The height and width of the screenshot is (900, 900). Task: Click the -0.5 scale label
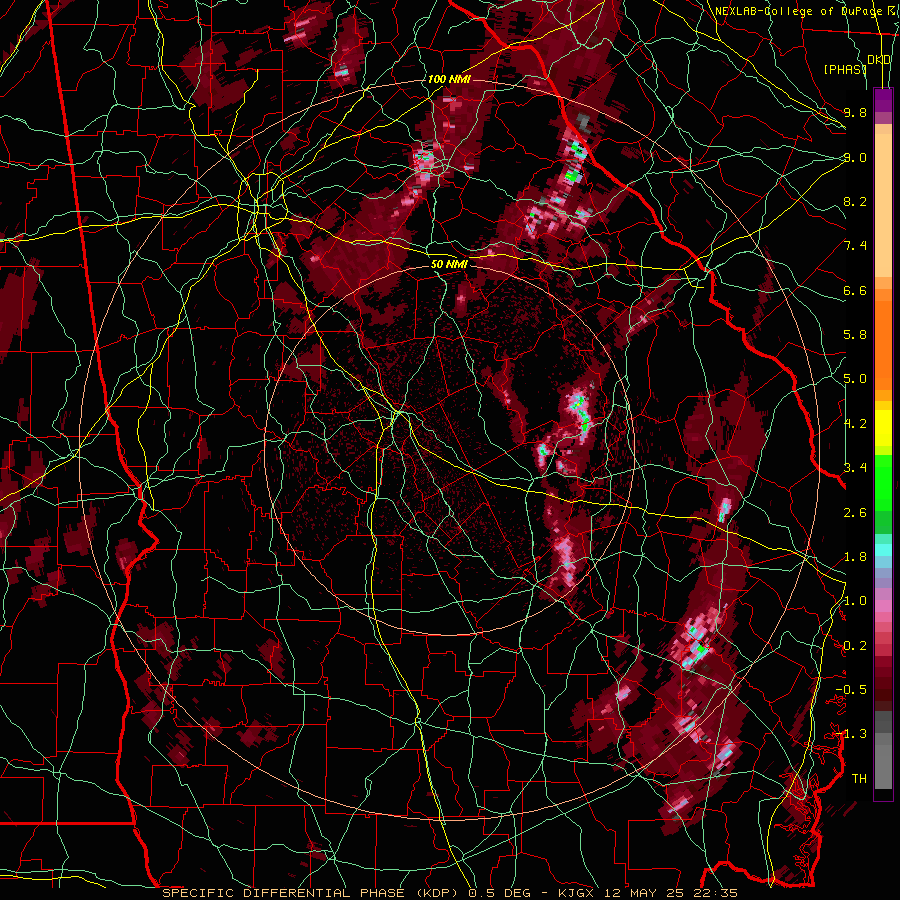click(x=851, y=690)
